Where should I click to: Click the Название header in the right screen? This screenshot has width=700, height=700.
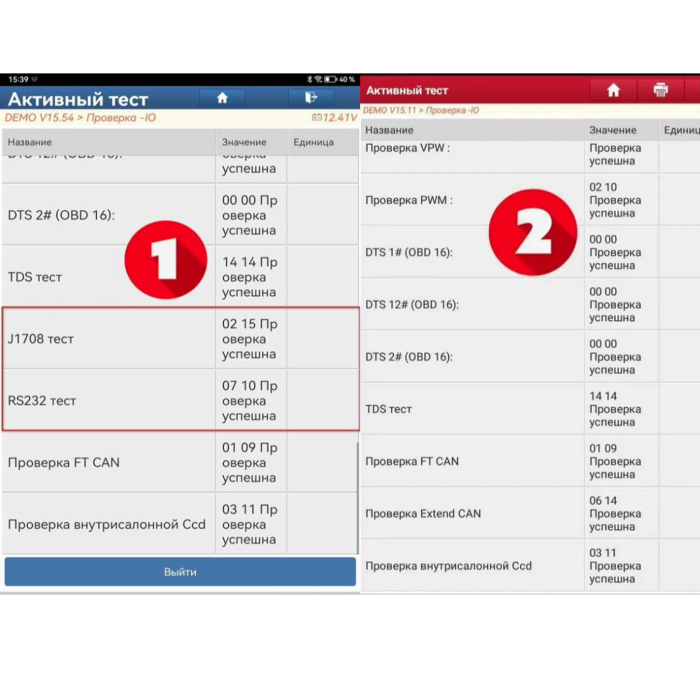(x=389, y=130)
